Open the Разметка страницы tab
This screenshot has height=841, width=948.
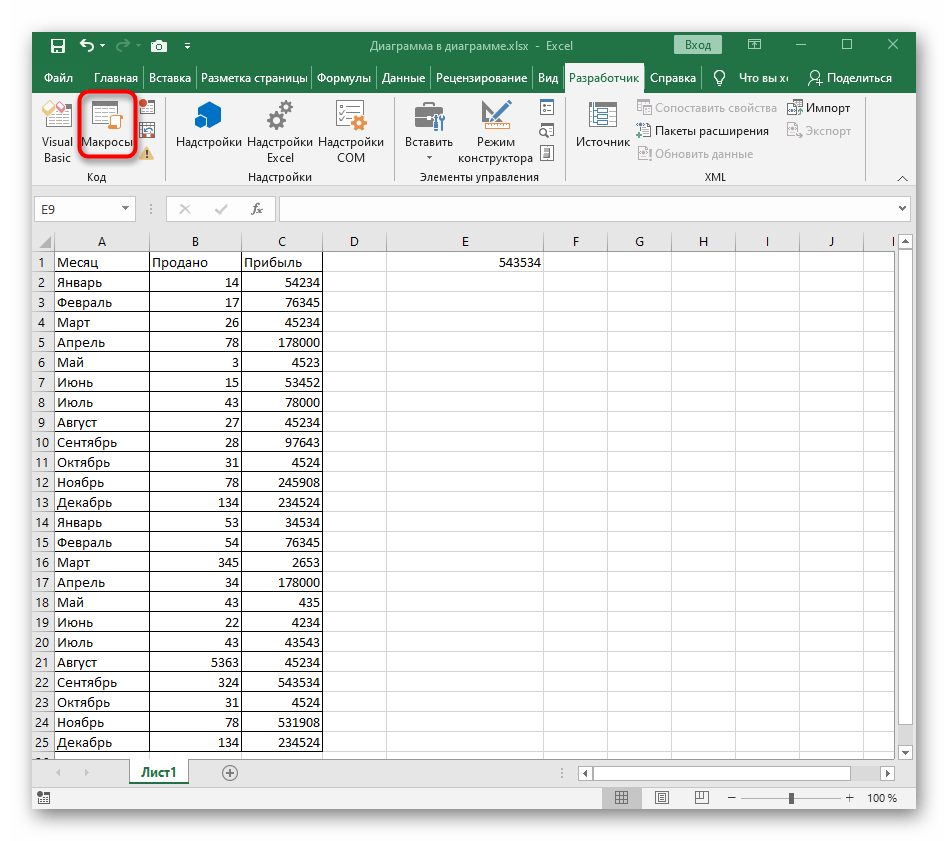pos(254,78)
